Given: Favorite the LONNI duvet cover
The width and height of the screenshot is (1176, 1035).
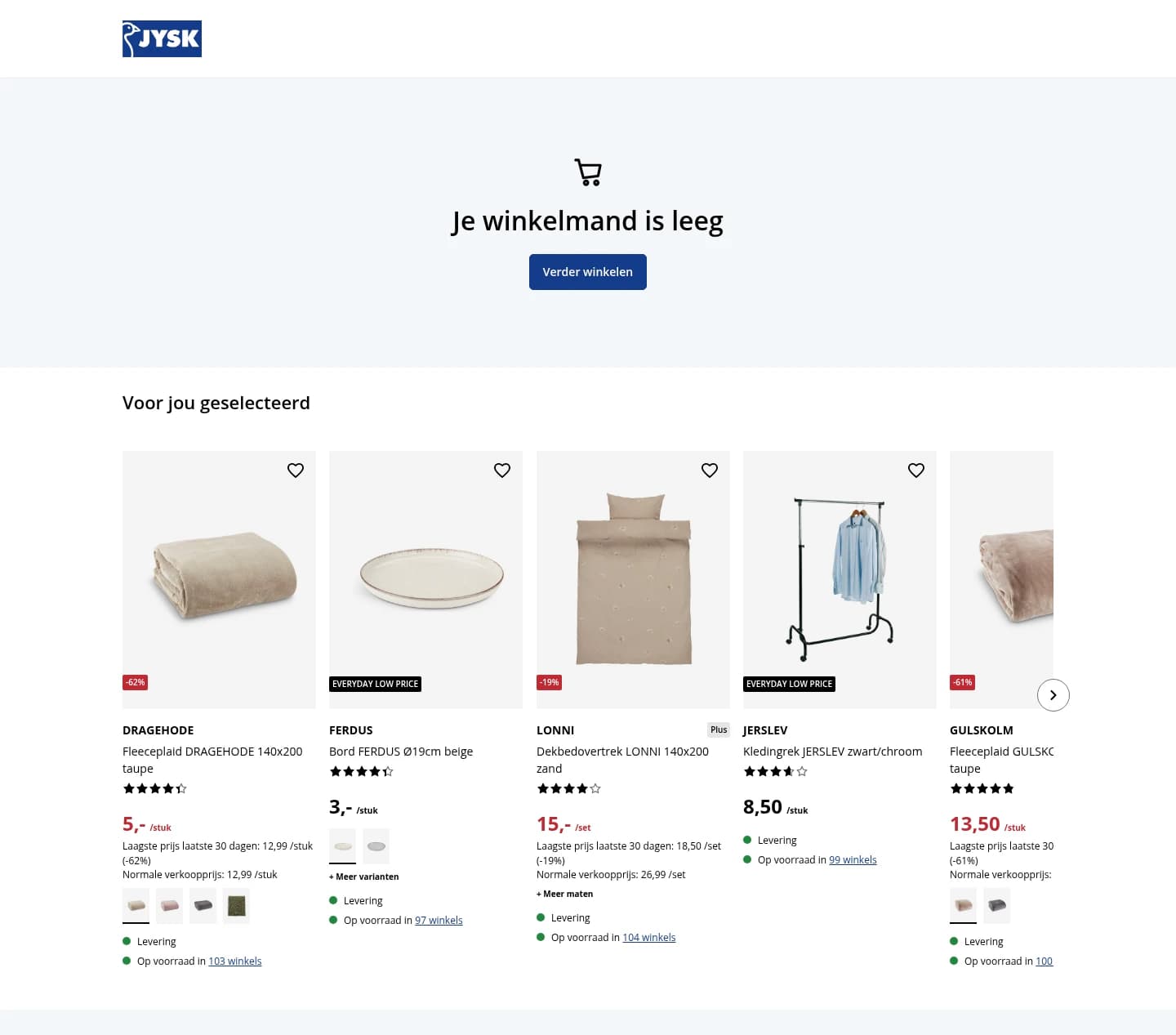Looking at the screenshot, I should coord(709,470).
